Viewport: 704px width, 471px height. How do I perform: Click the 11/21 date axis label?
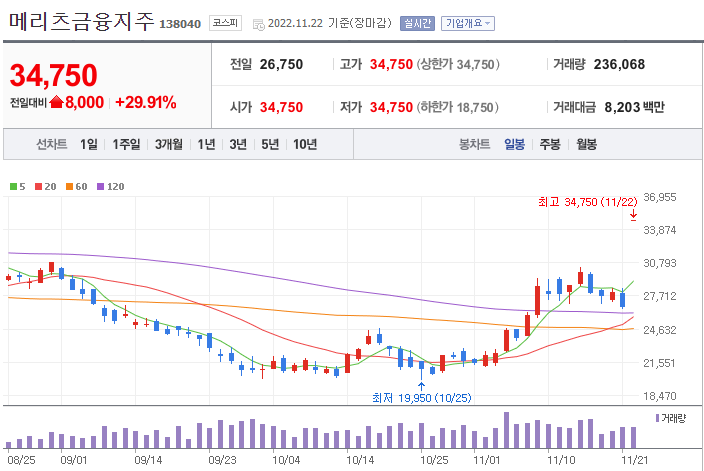[x=635, y=460]
